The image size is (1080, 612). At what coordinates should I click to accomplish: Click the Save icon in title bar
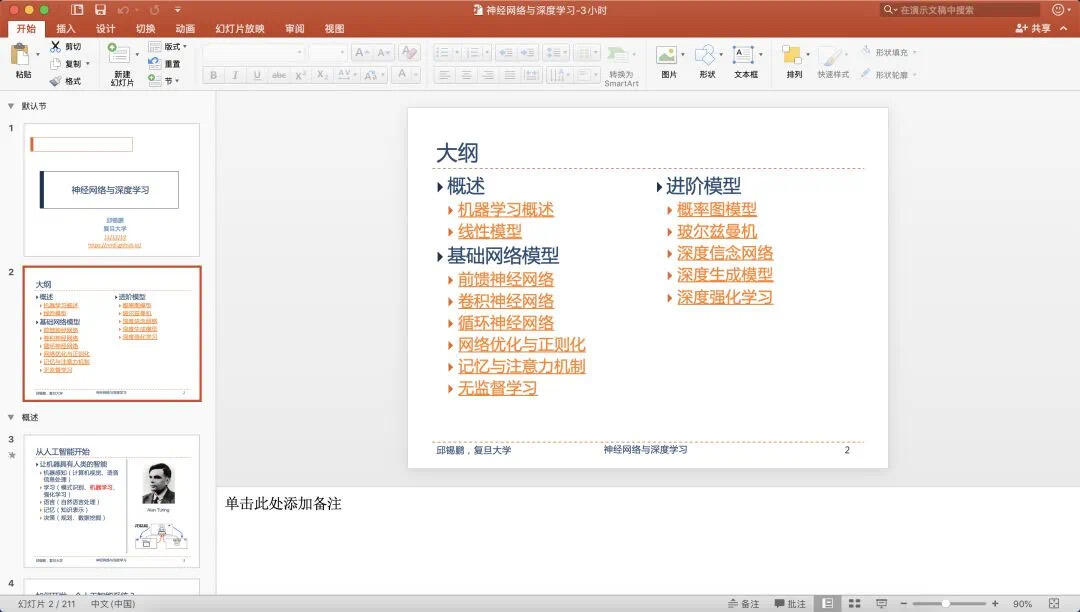click(101, 10)
